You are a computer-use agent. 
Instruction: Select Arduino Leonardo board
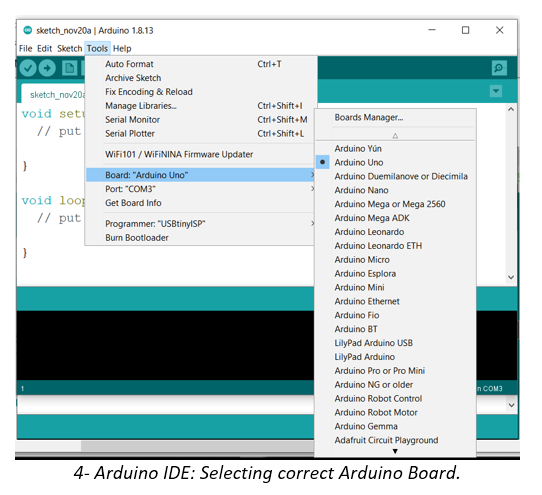(395, 232)
